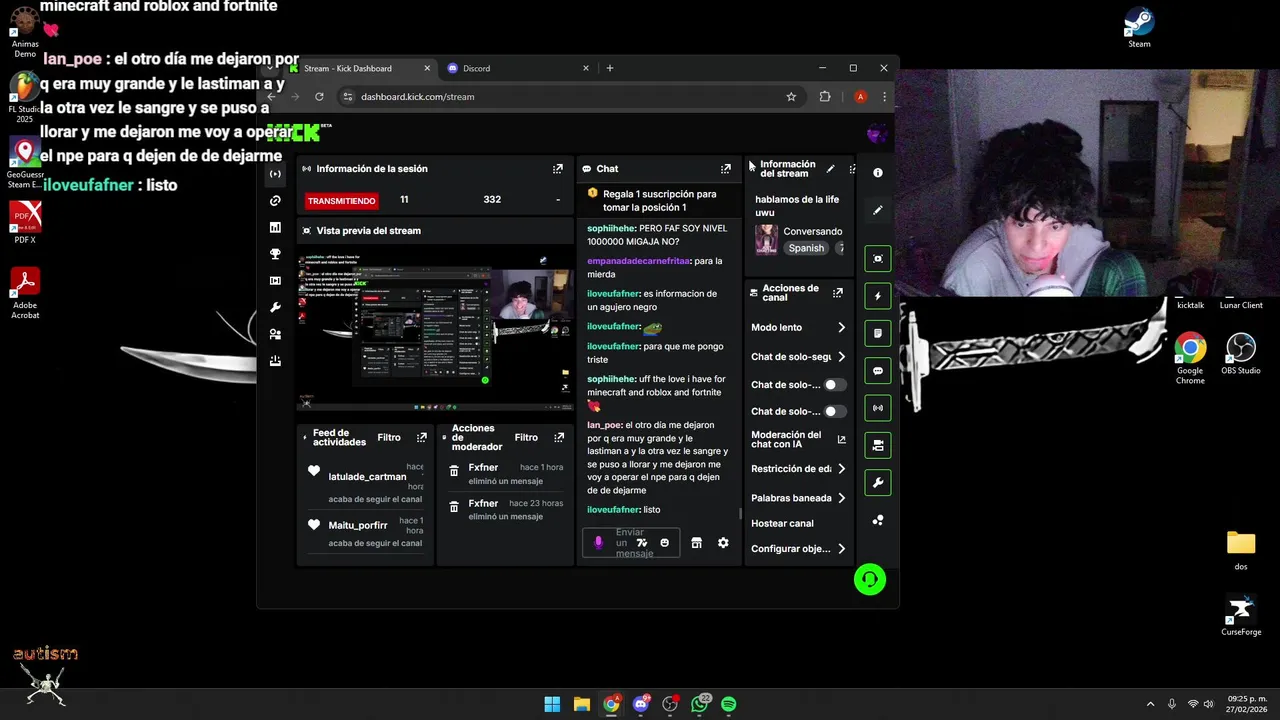Open Moderación del chat con IA

click(x=799, y=440)
